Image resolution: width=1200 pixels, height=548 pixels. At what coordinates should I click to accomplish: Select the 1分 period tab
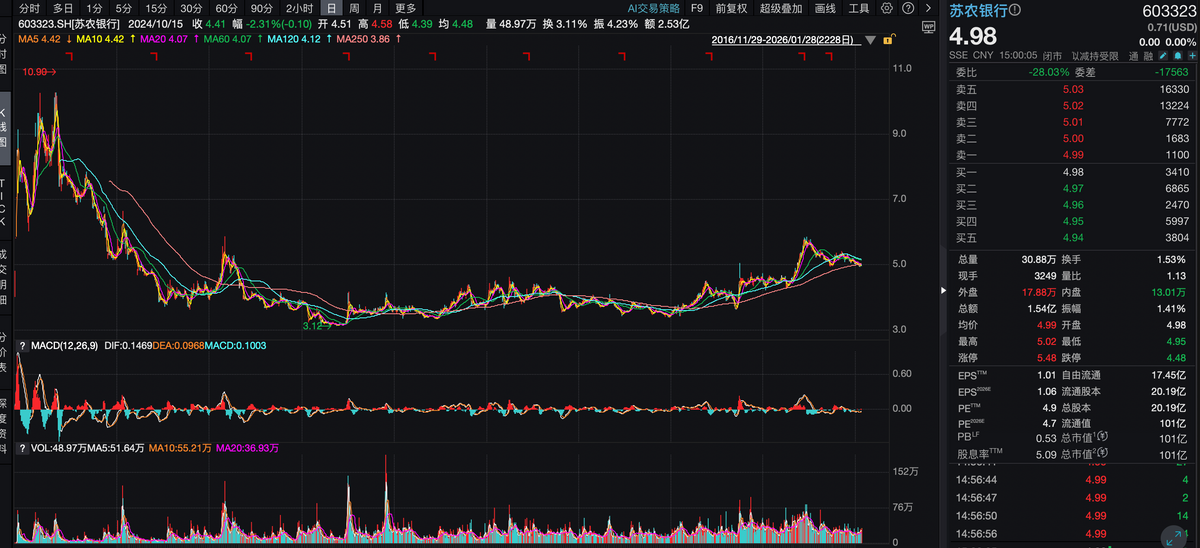click(94, 8)
